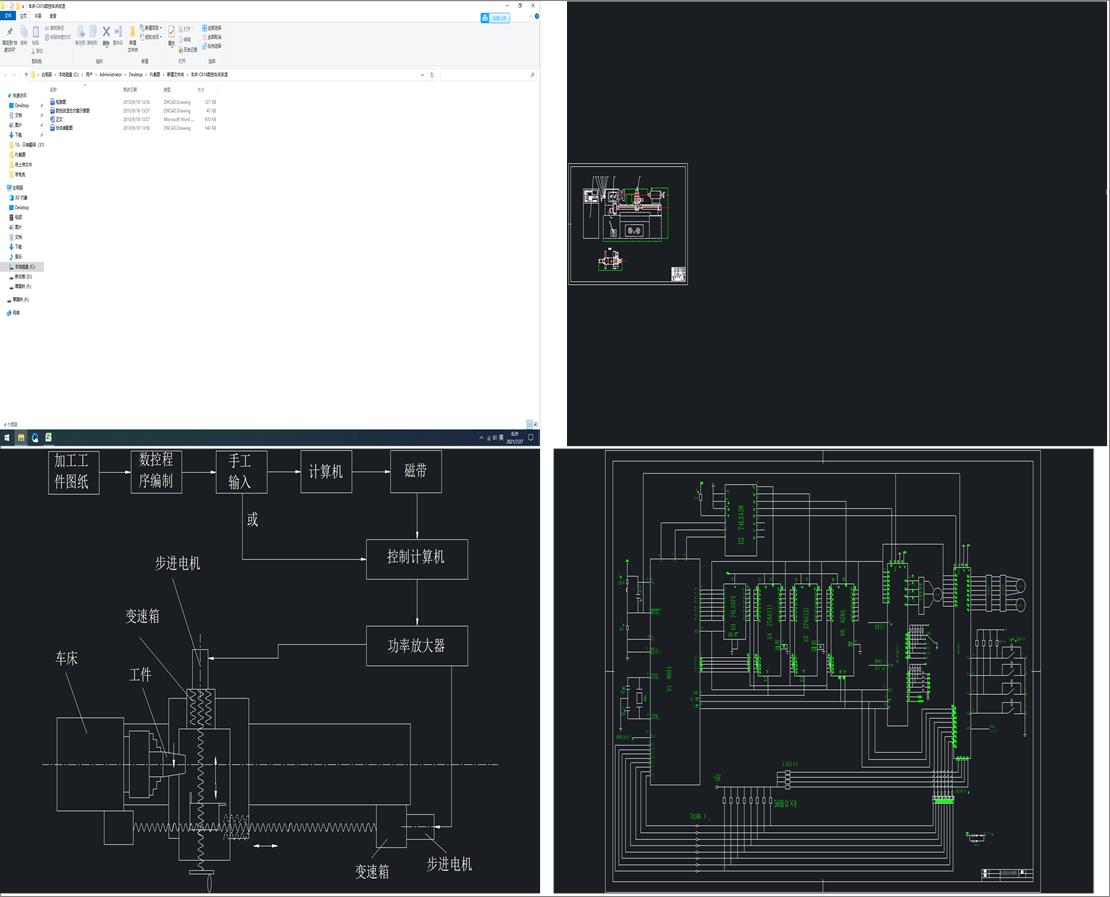Click the Pin to Quick Access icon

(x=8, y=33)
